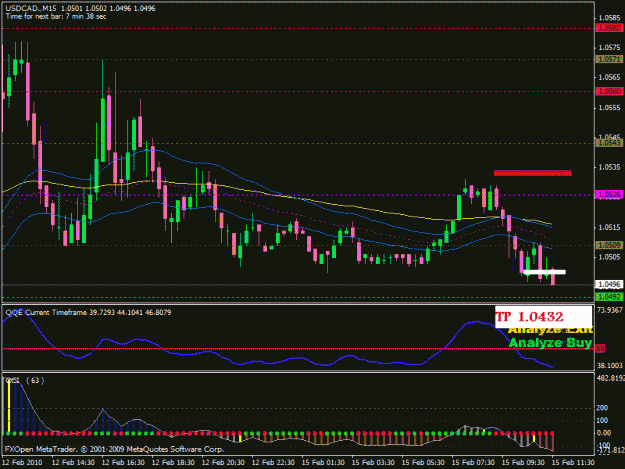Click the red 50 level label in QQE panel
This screenshot has width=625, height=469.
pyautogui.click(x=600, y=349)
